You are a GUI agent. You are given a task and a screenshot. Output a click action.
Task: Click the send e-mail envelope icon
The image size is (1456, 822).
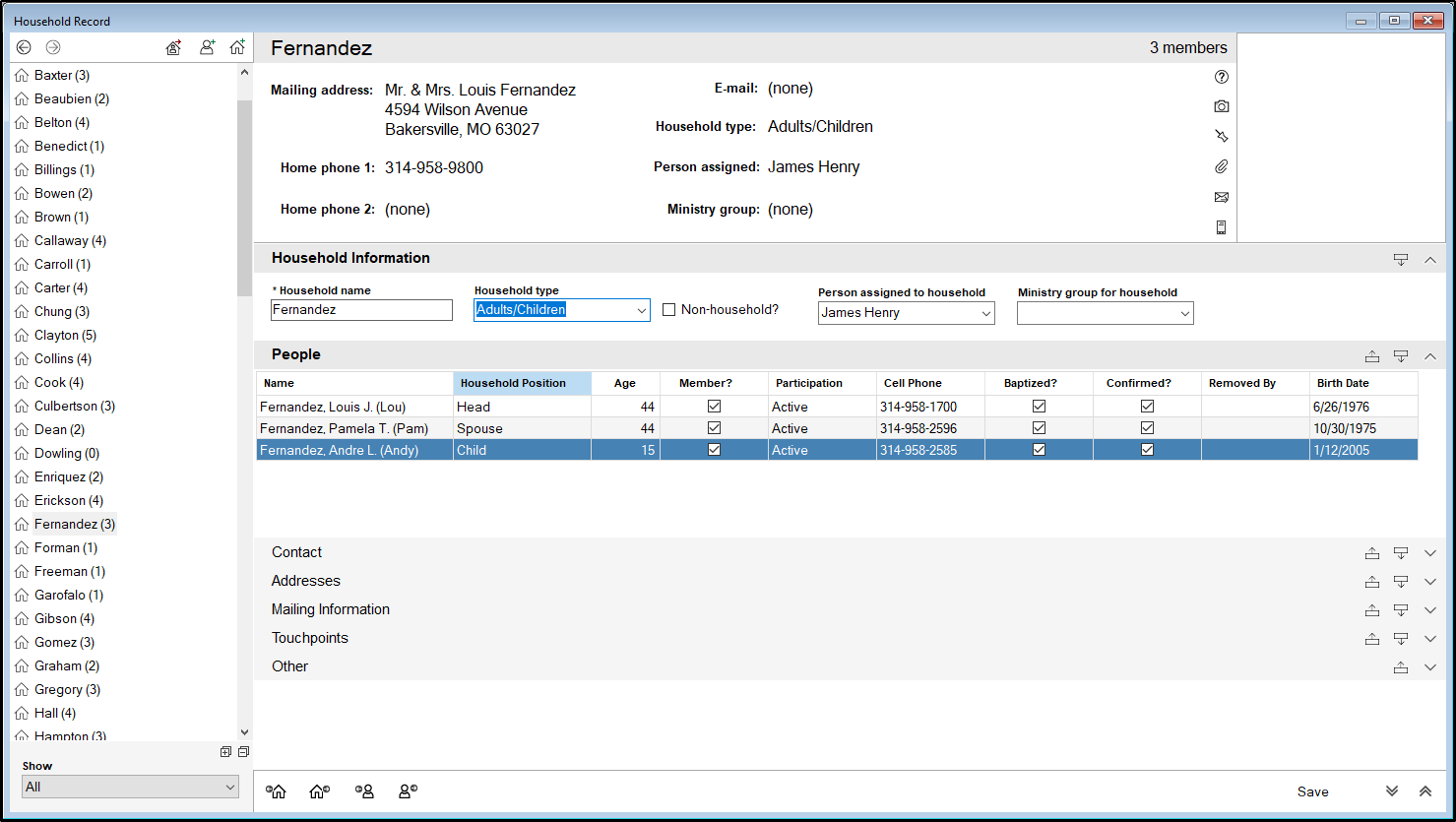click(1221, 197)
